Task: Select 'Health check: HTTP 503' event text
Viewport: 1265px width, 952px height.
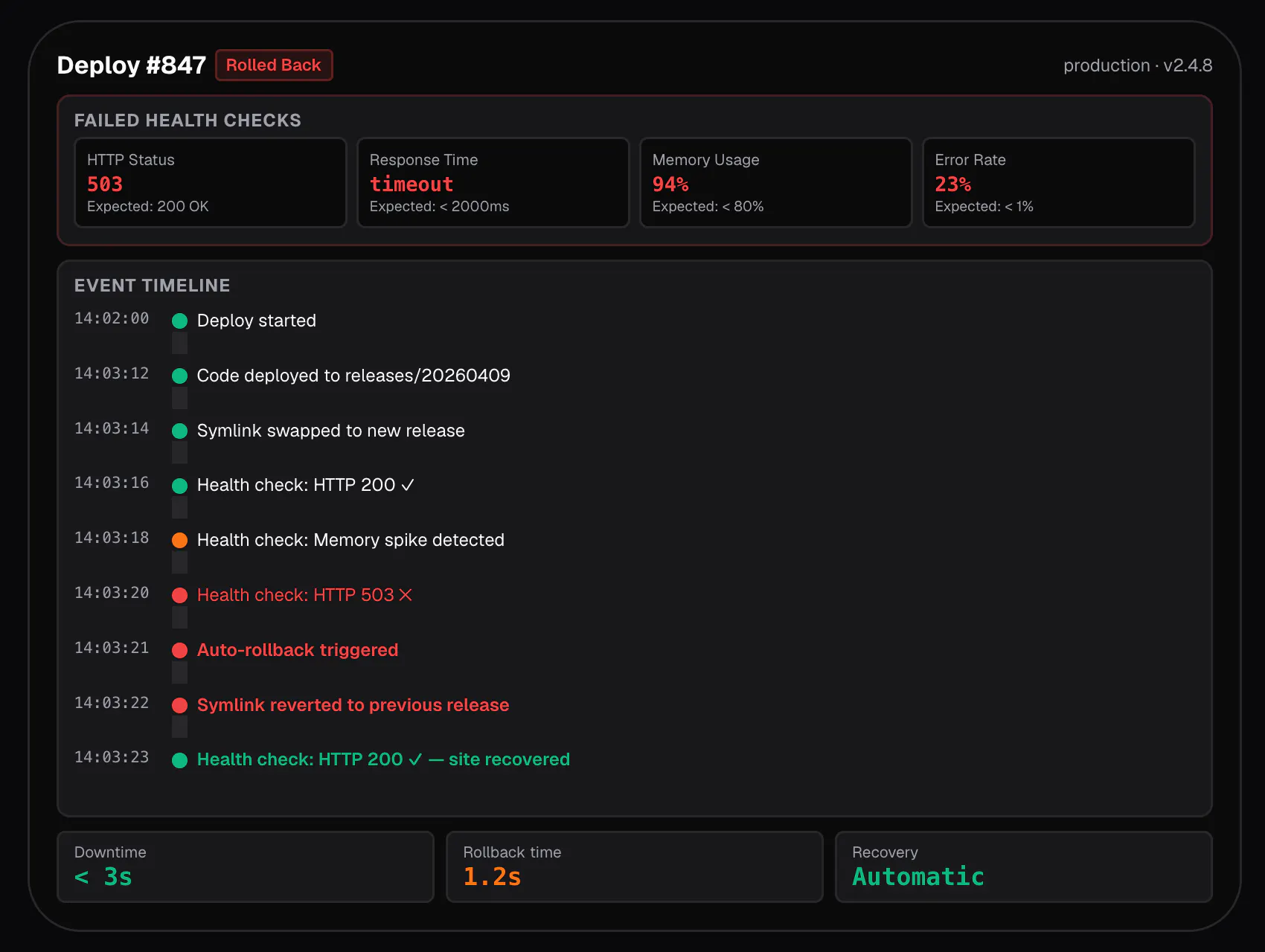Action: pos(305,595)
